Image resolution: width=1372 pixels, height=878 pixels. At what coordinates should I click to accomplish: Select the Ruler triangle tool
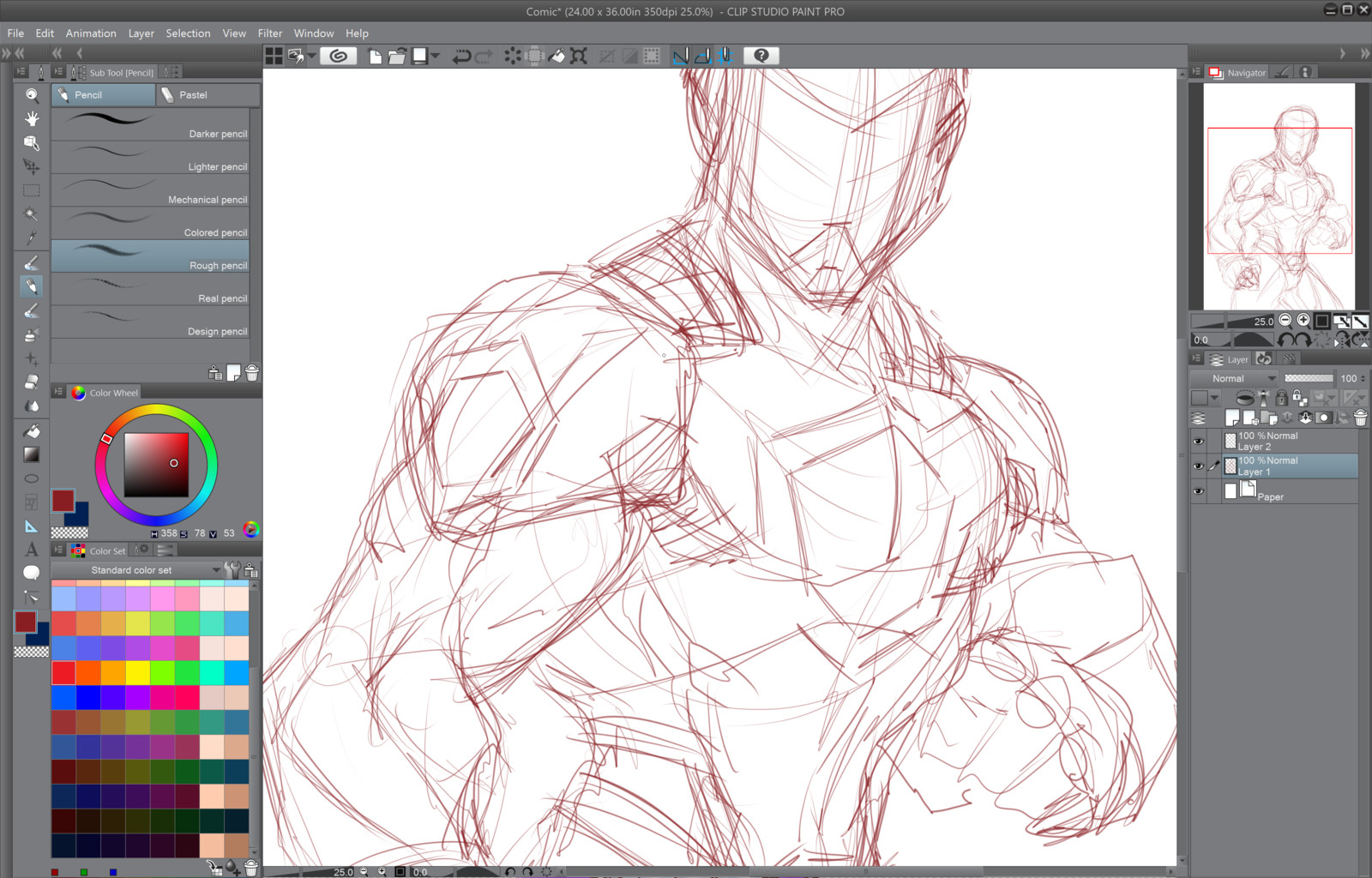pyautogui.click(x=32, y=526)
